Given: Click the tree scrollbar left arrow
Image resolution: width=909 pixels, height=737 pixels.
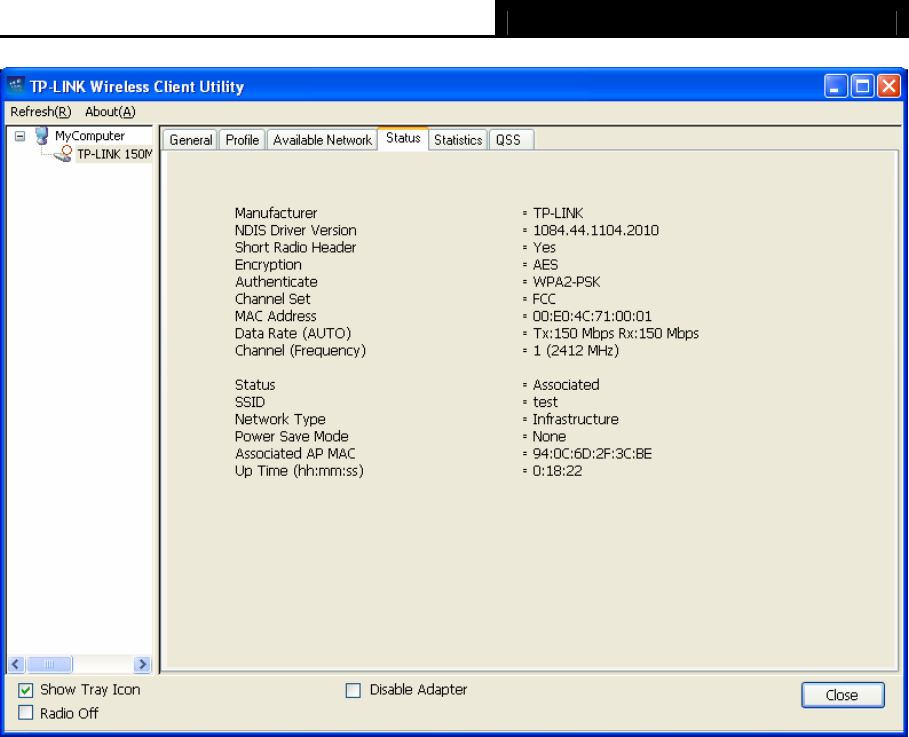Looking at the screenshot, I should tap(16, 664).
